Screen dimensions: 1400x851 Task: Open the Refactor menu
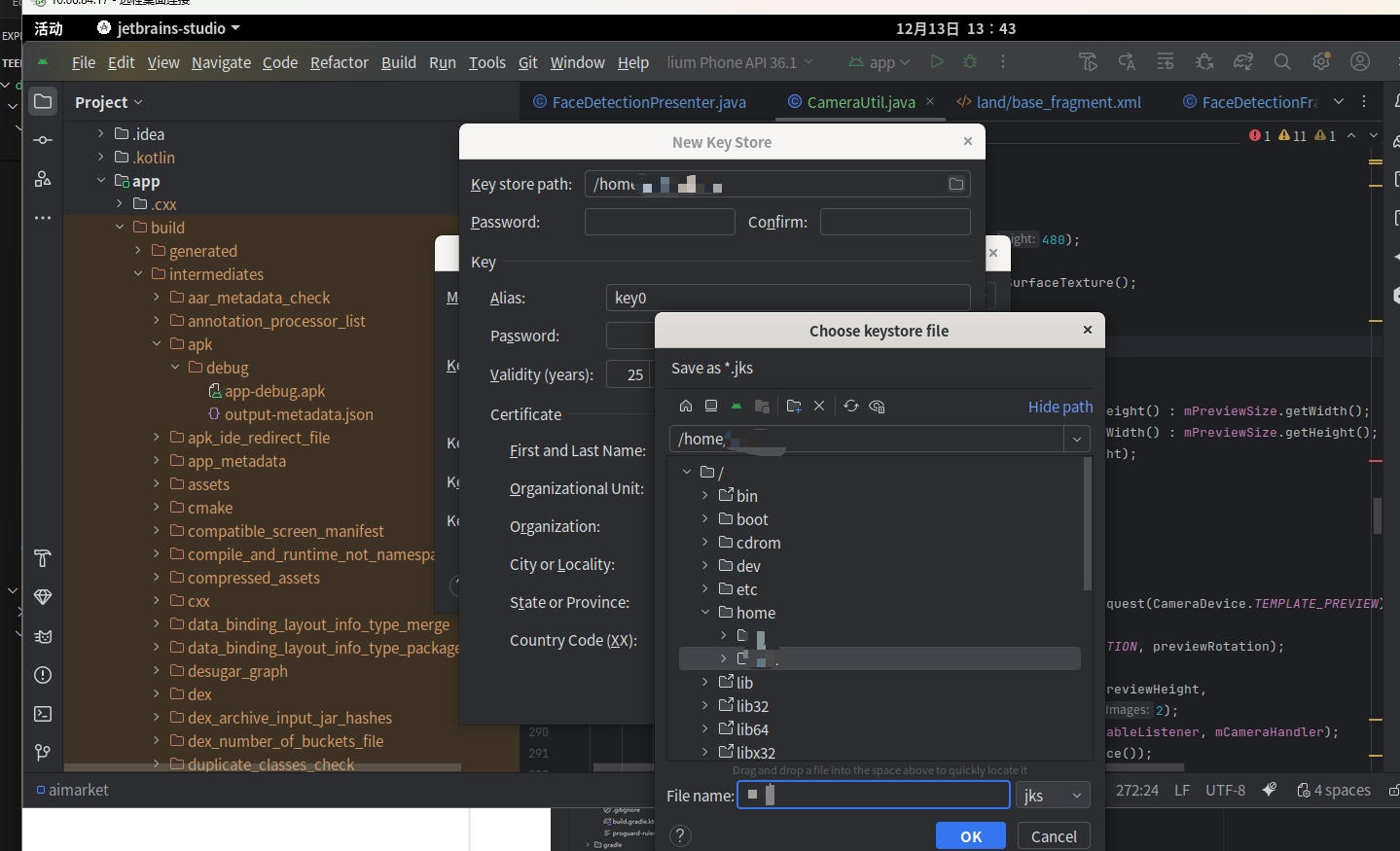(339, 62)
